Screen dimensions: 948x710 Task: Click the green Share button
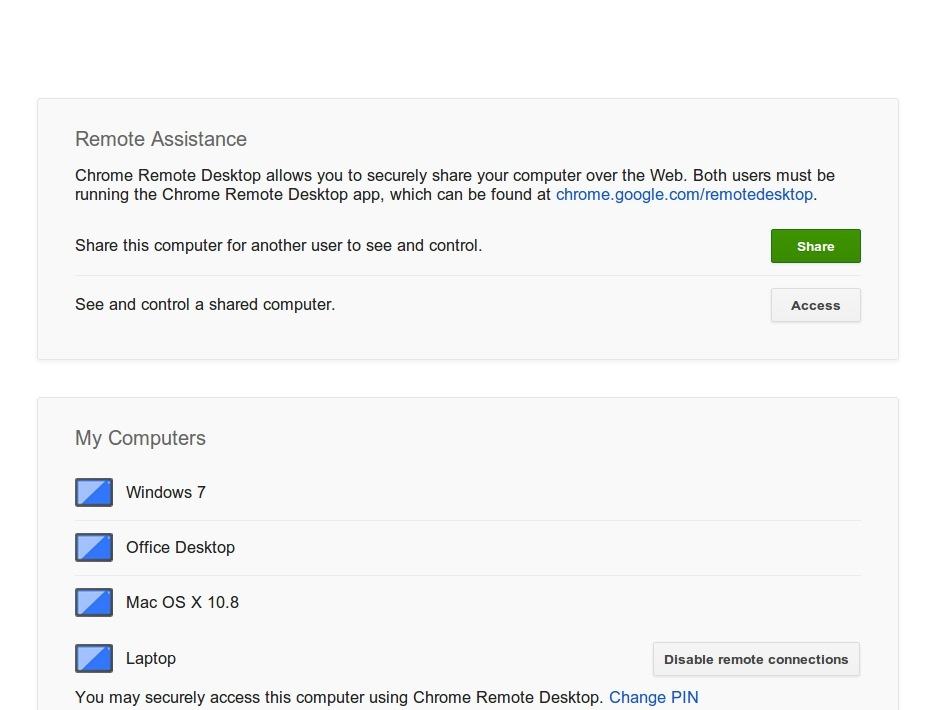click(x=815, y=246)
